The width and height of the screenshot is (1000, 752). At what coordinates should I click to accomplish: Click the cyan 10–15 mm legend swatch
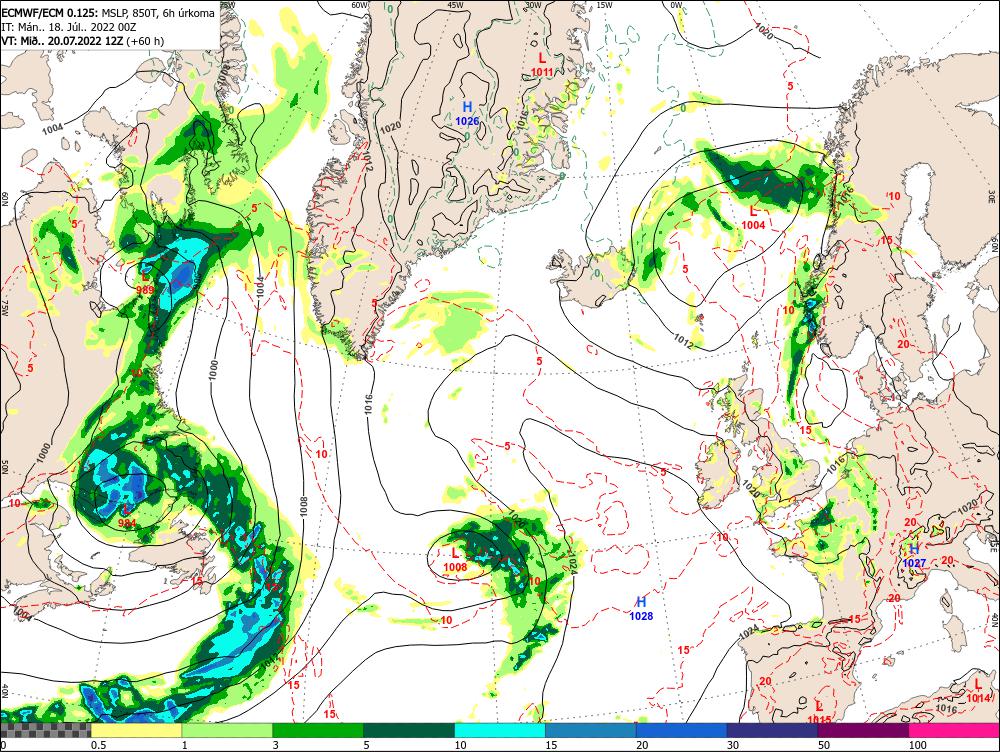(499, 730)
